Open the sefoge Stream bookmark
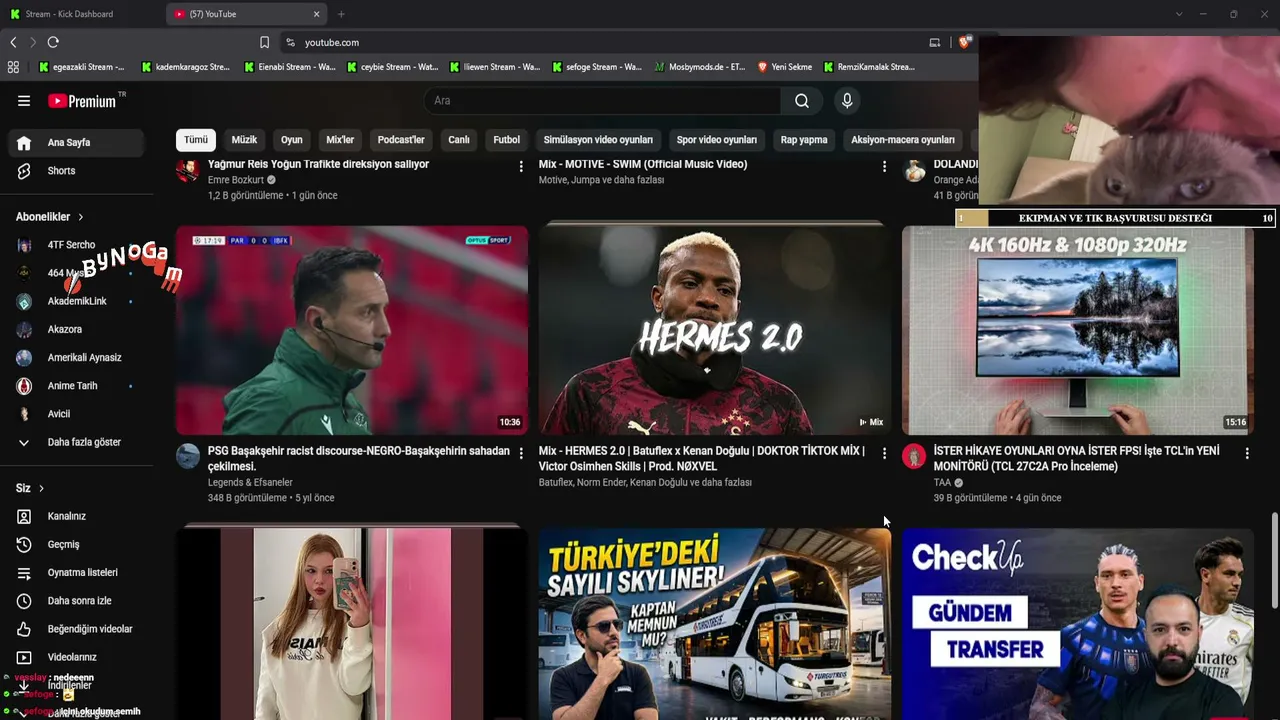This screenshot has width=1280, height=720. 596,67
